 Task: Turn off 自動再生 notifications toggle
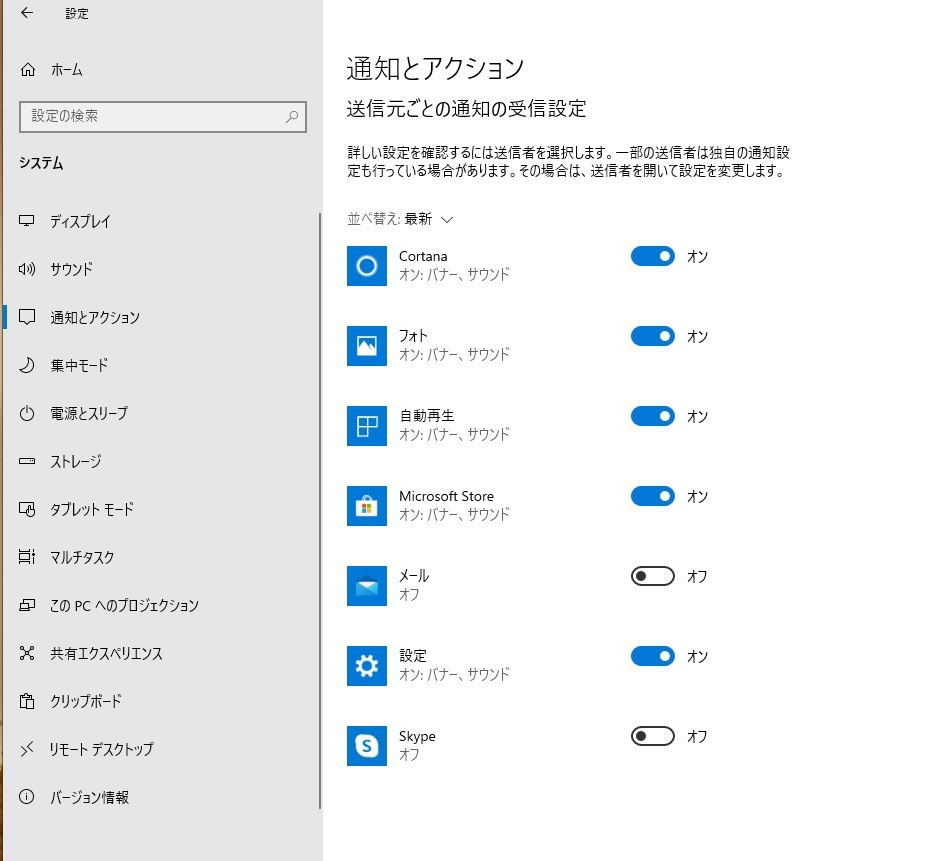point(653,416)
